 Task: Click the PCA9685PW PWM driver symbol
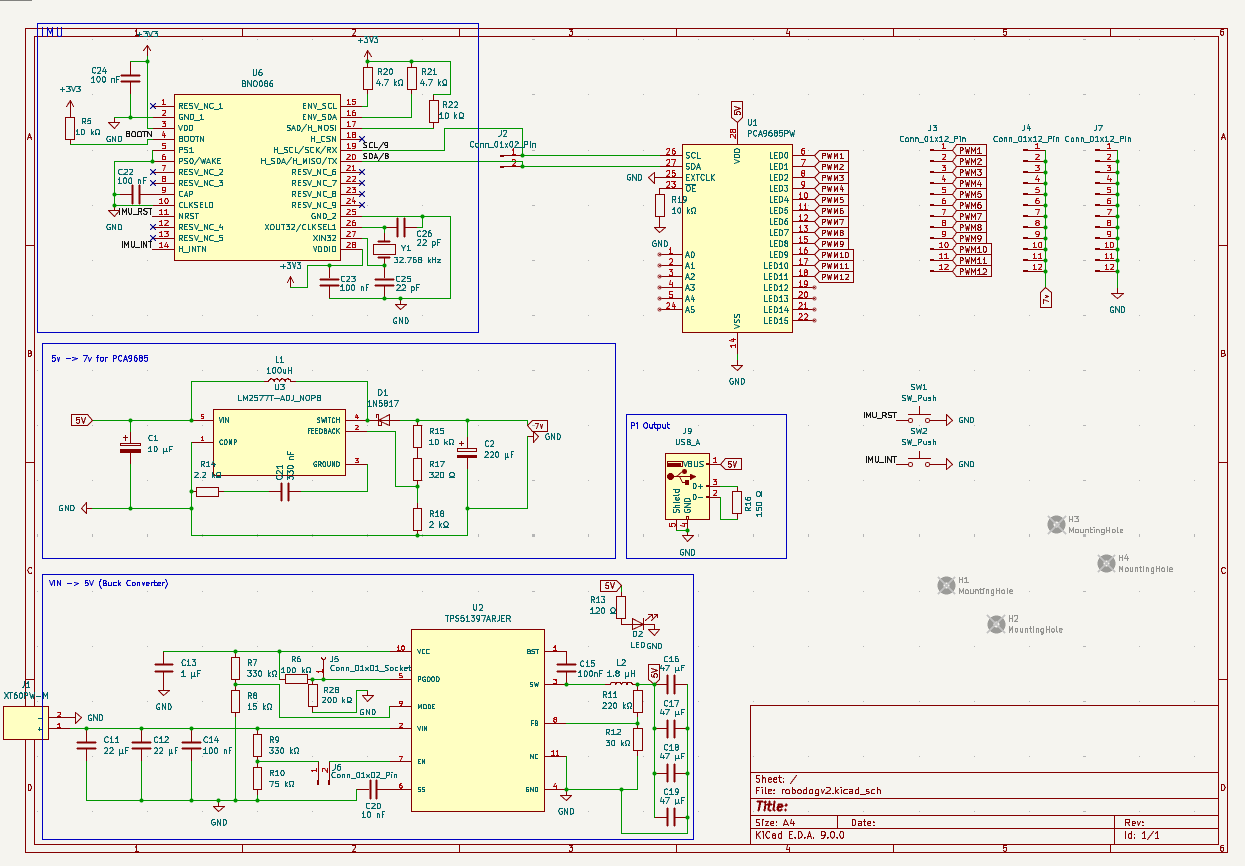pos(736,235)
